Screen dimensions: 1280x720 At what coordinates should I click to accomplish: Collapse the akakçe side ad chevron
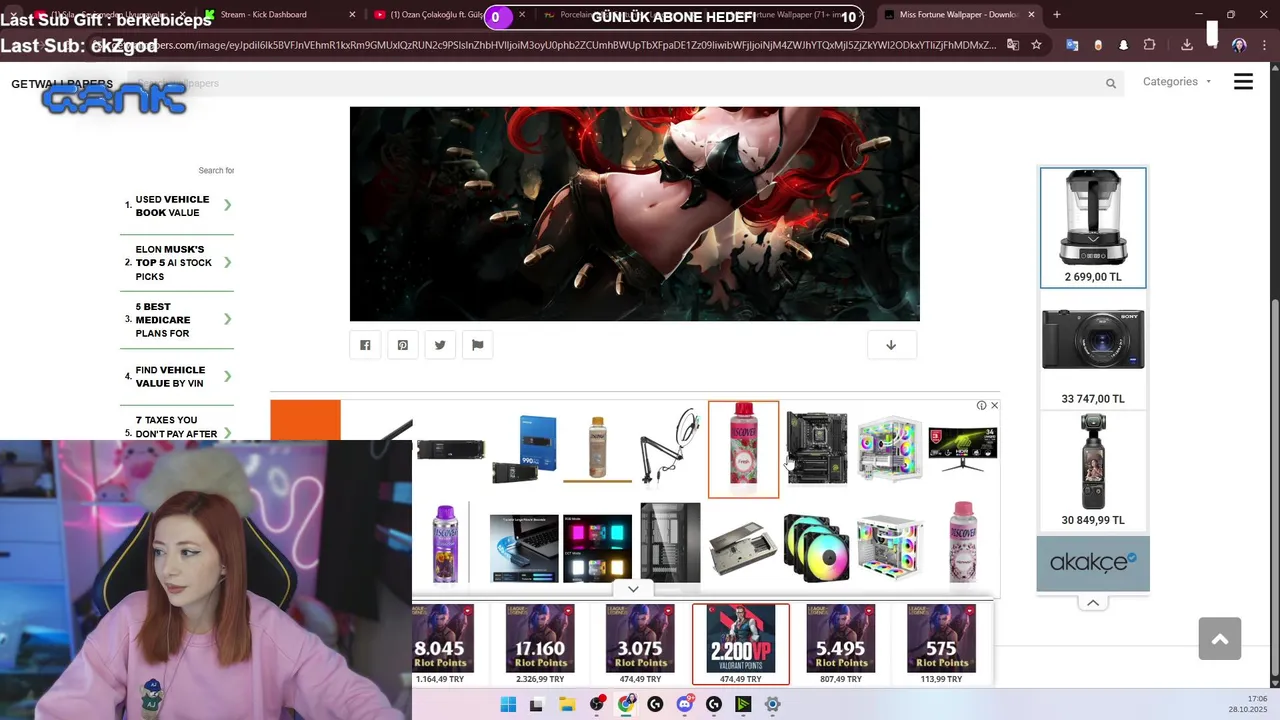click(1093, 602)
